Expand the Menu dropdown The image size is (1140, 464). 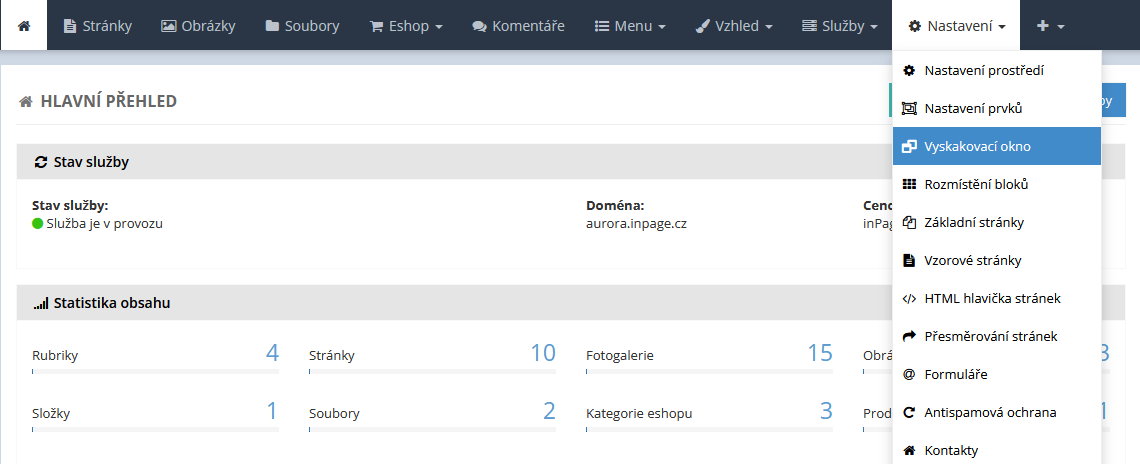(630, 25)
